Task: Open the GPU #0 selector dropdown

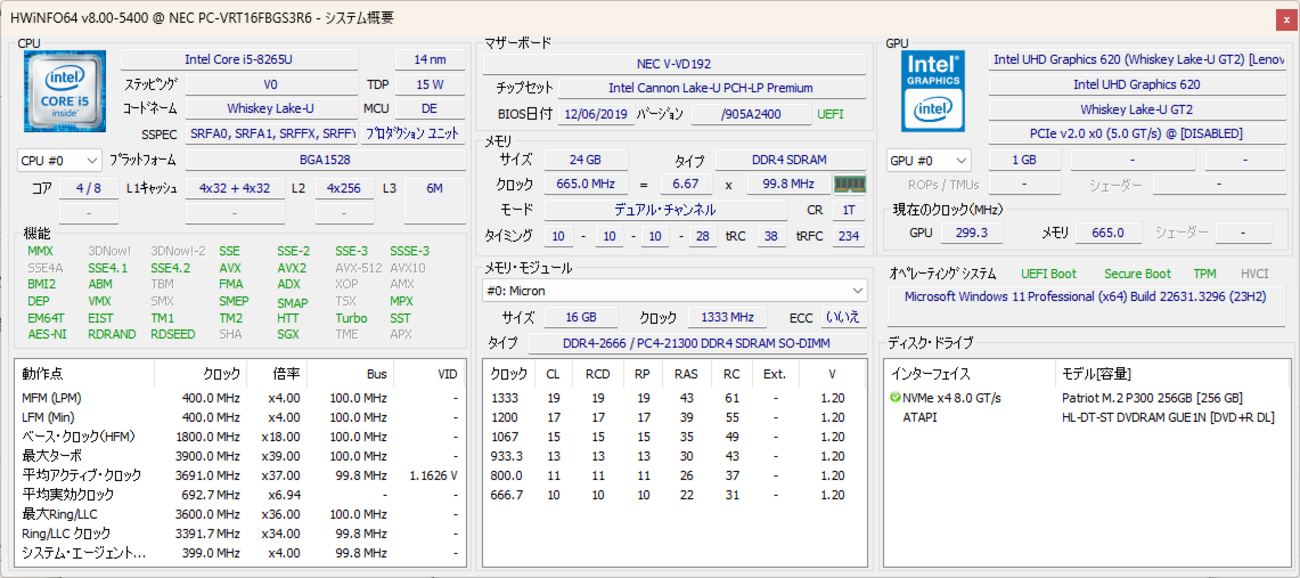Action: 929,160
